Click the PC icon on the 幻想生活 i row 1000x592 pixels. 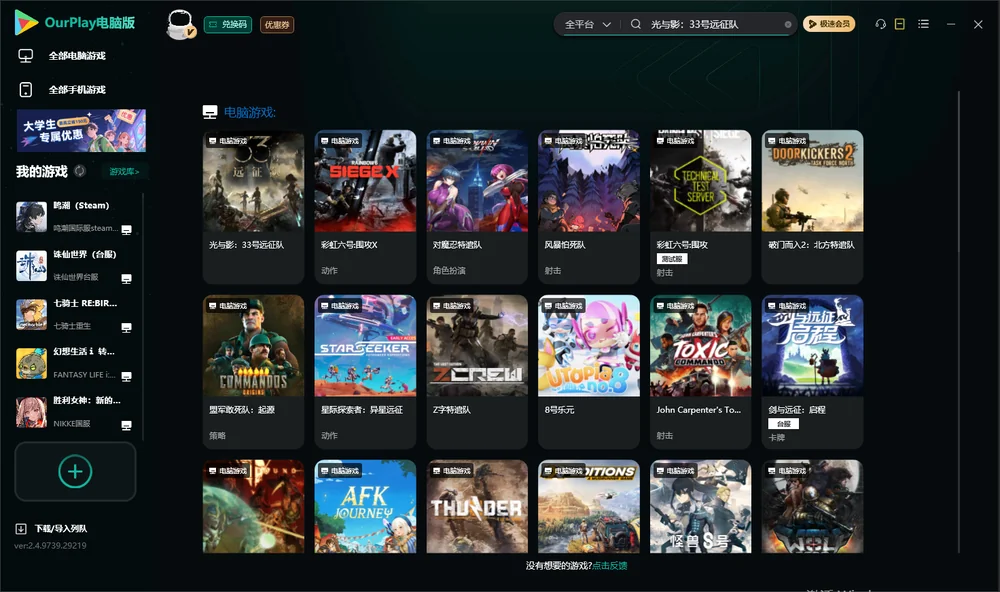click(126, 376)
